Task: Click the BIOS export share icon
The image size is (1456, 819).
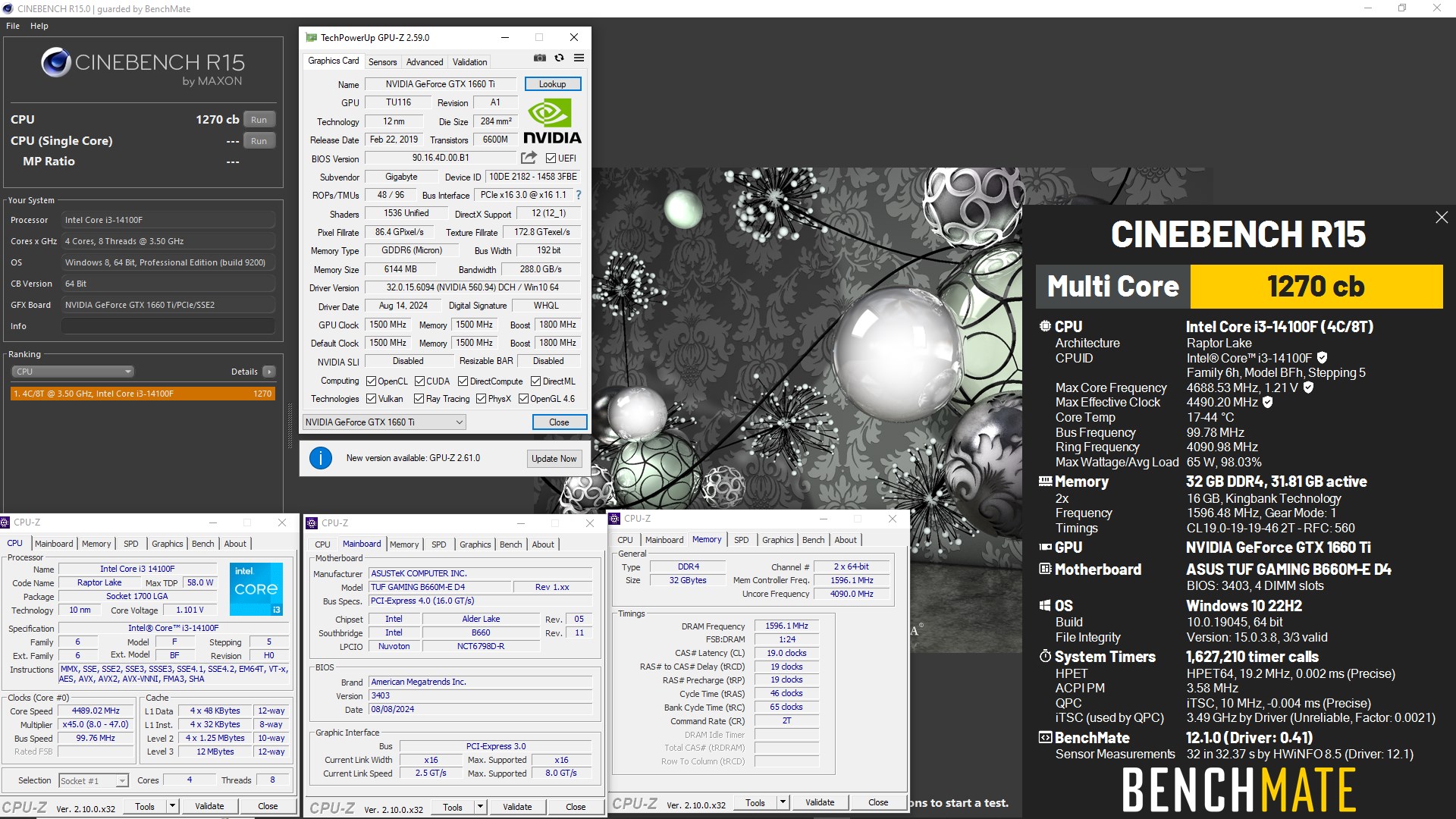Action: [529, 158]
